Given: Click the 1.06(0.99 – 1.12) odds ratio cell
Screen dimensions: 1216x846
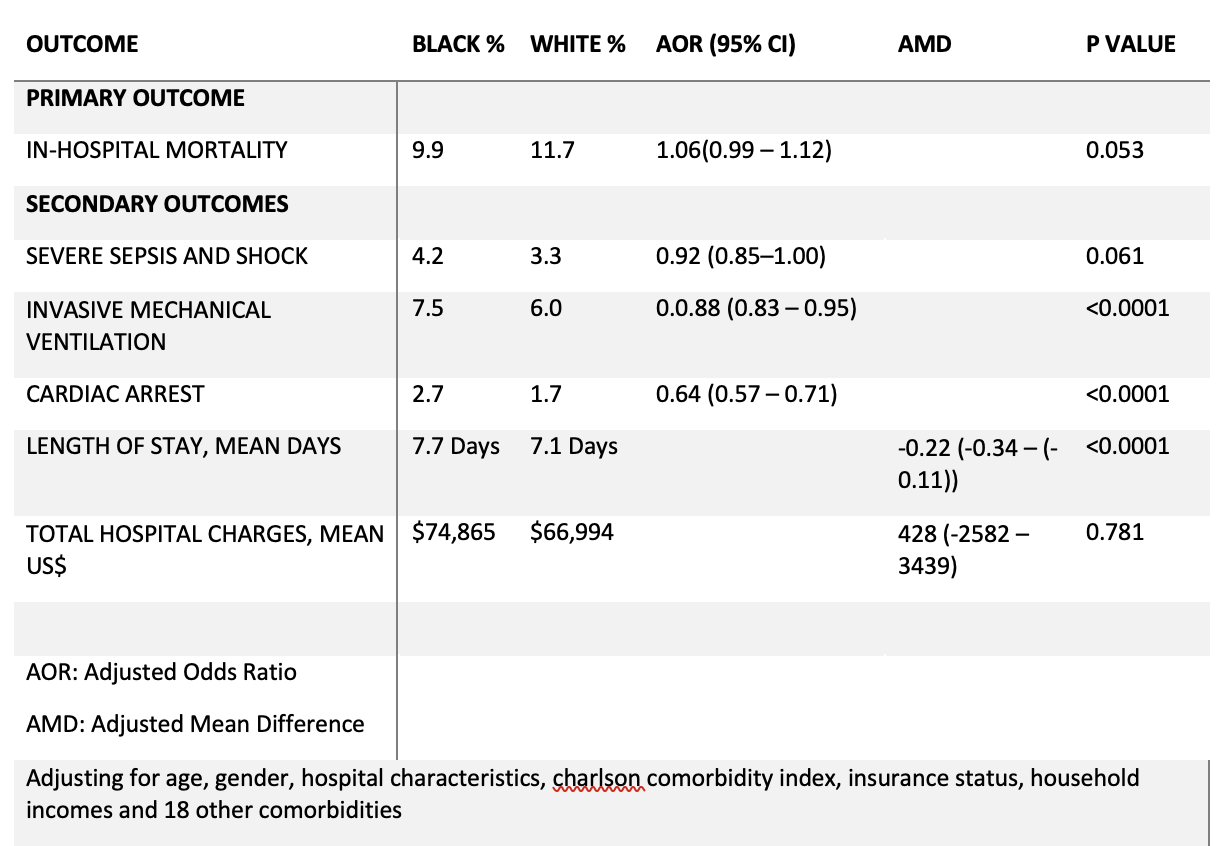Looking at the screenshot, I should [743, 150].
